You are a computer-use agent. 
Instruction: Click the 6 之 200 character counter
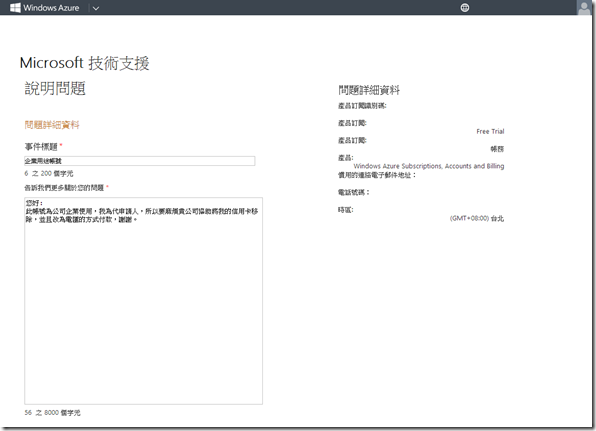[x=49, y=174]
